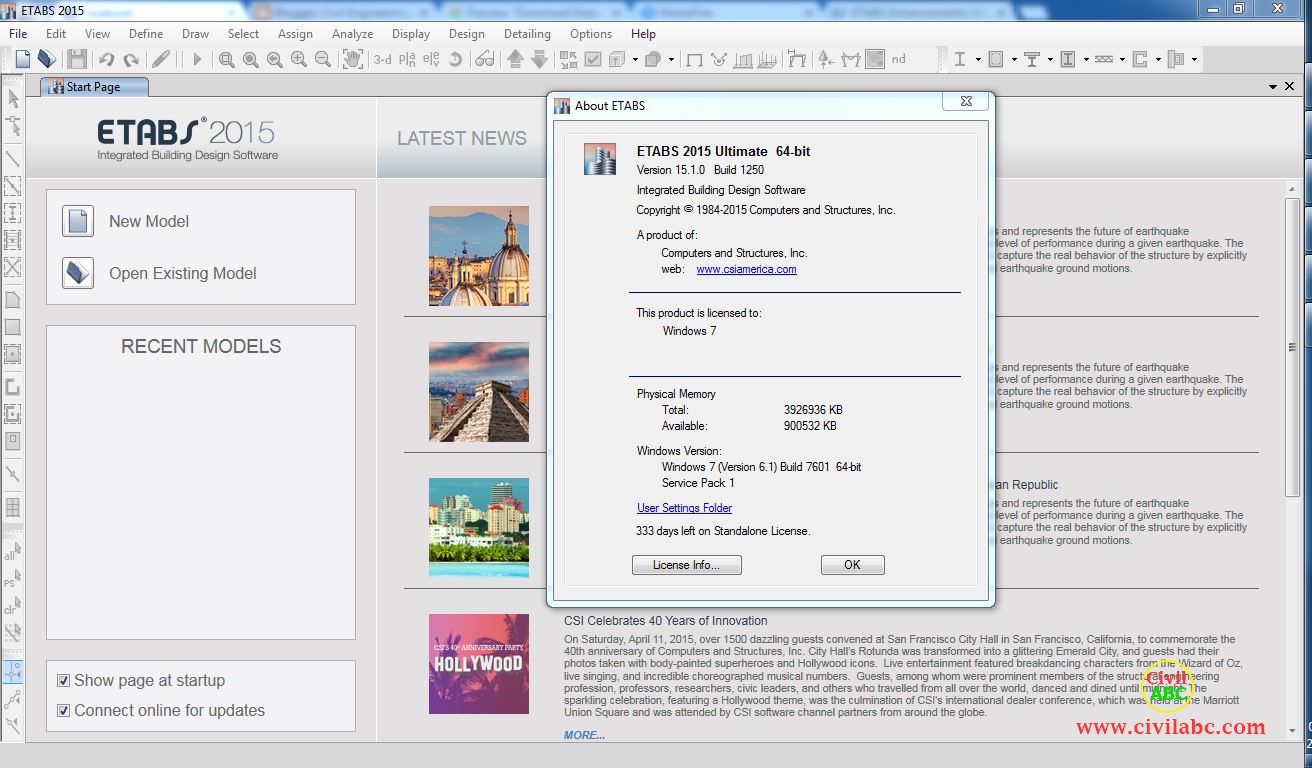The width and height of the screenshot is (1312, 768).
Task: Click OK in About ETABS dialog
Action: (x=852, y=565)
